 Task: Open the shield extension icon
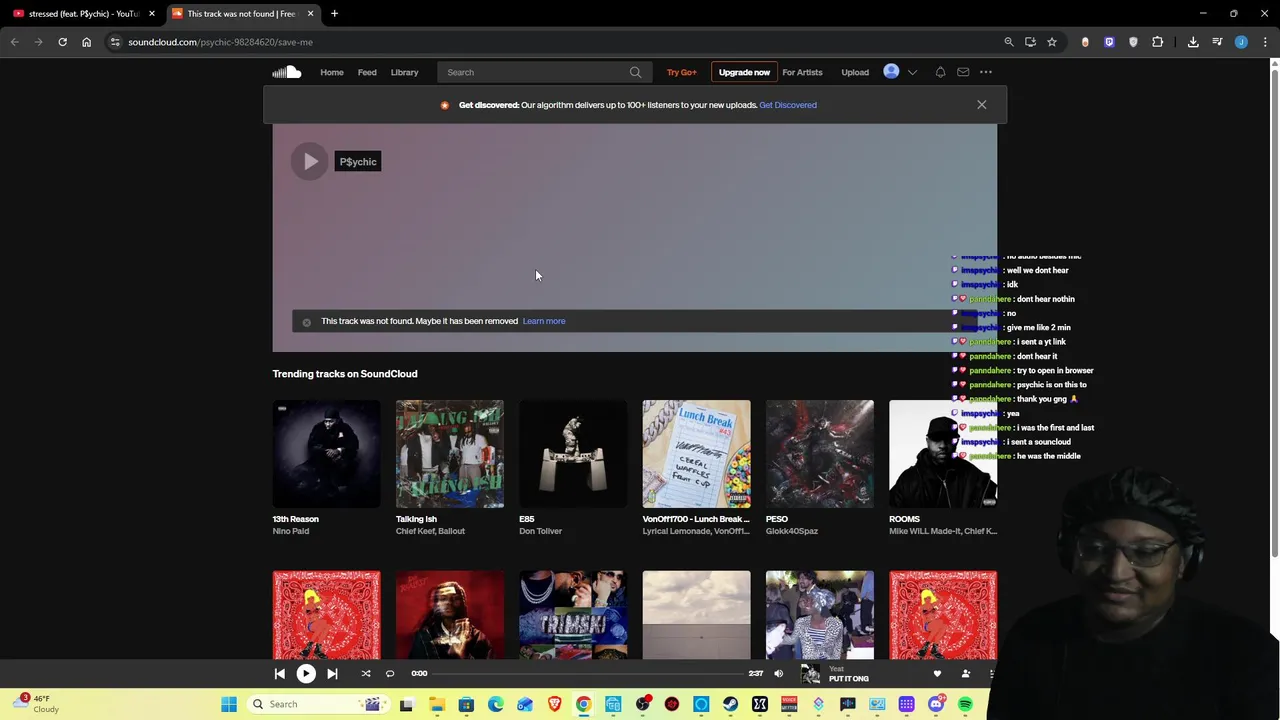1133,42
